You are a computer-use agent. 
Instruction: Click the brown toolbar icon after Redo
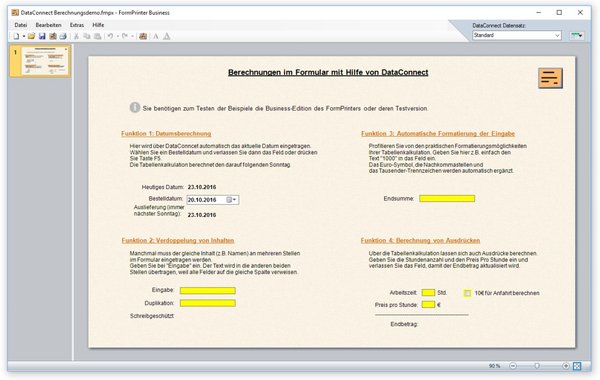[143, 36]
